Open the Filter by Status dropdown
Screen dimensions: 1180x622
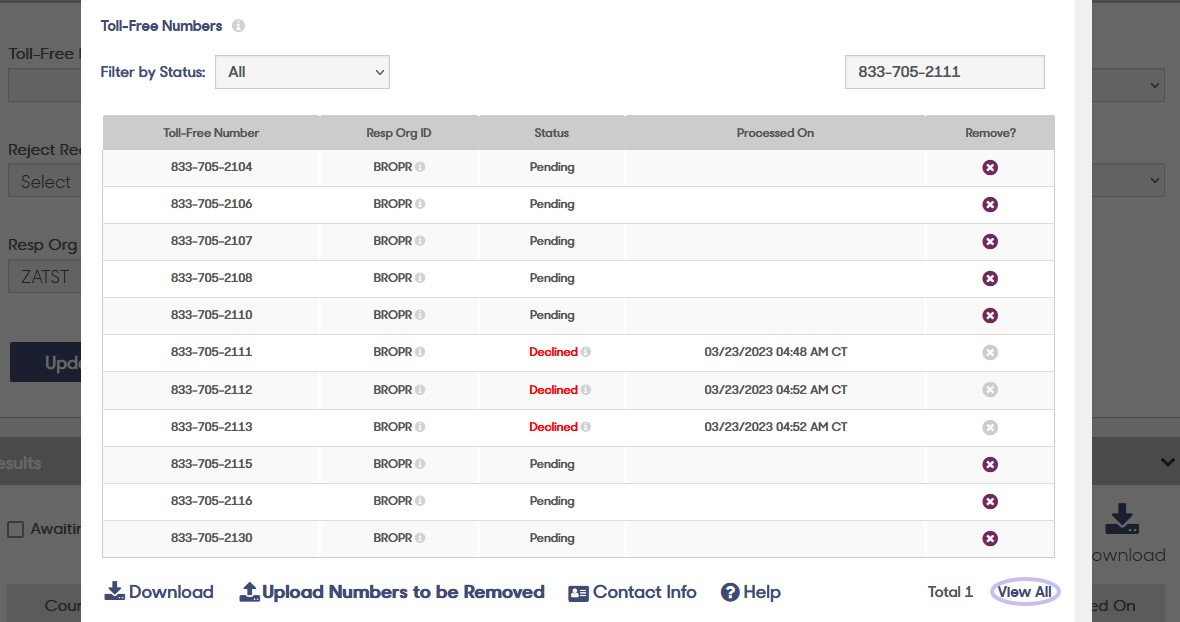pos(302,72)
